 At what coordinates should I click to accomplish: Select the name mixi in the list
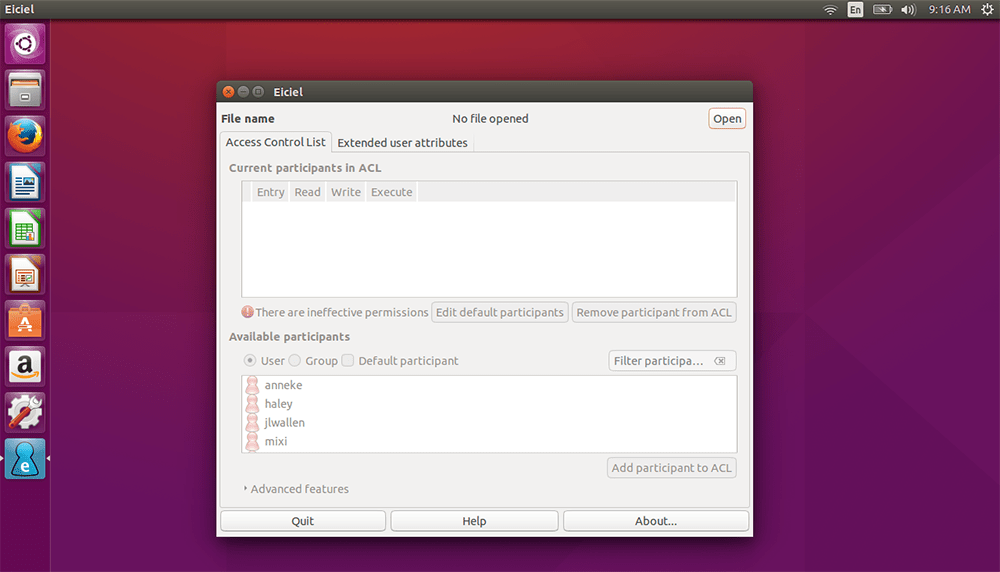point(276,441)
